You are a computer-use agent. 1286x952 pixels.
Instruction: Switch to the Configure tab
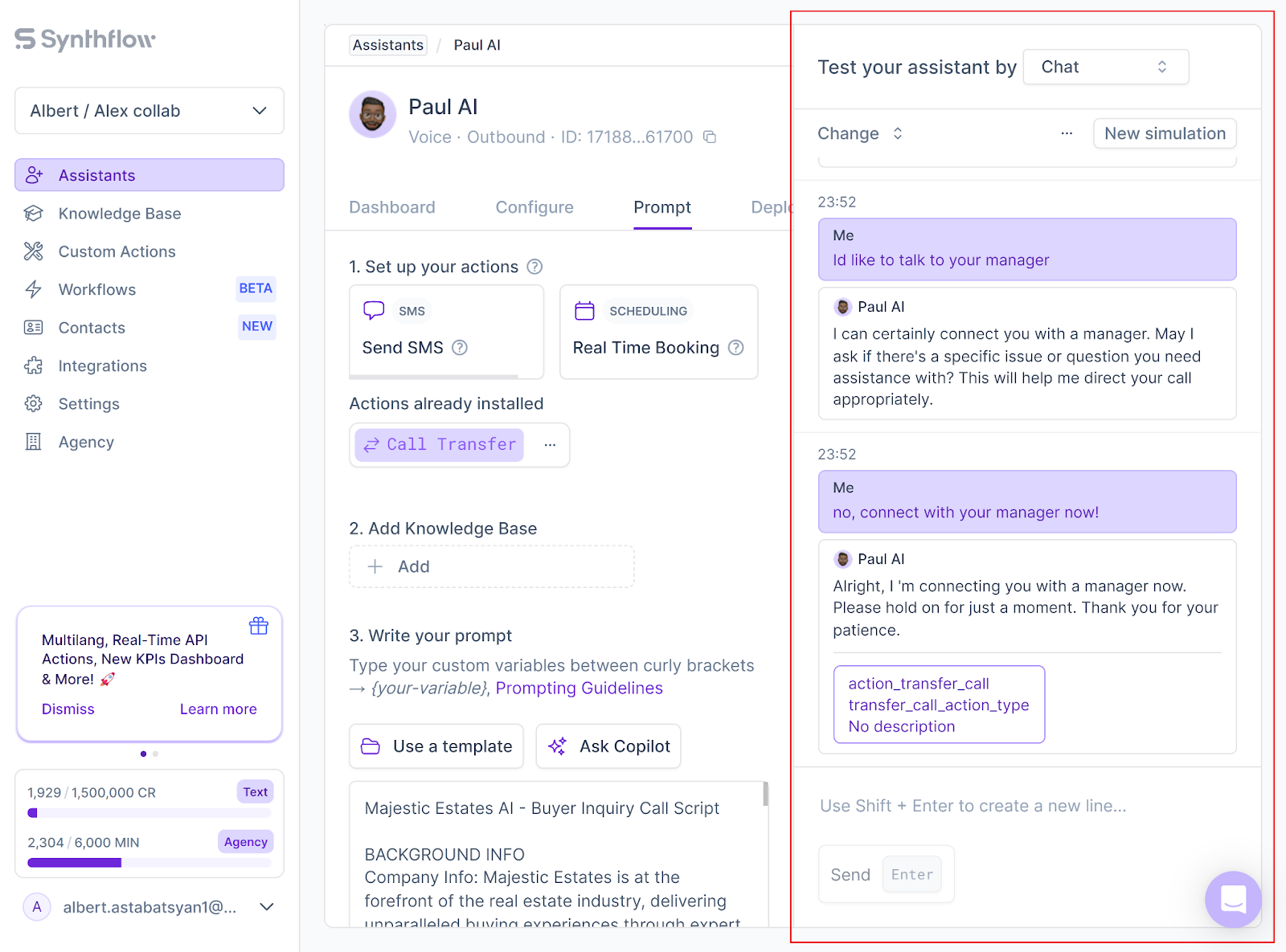[x=534, y=207]
